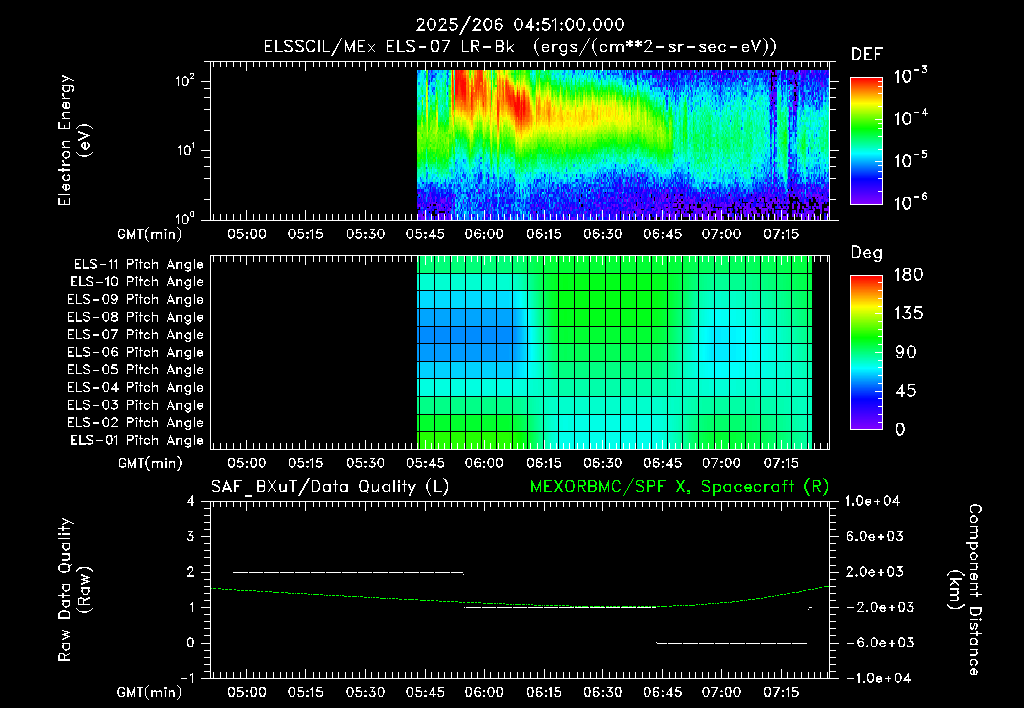The width and height of the screenshot is (1024, 708).
Task: Click the white data quality line at level 2
Action: pos(348,572)
